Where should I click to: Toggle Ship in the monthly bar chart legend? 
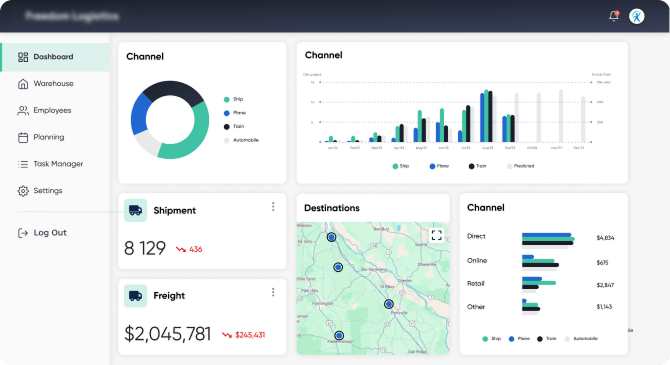[x=401, y=166]
